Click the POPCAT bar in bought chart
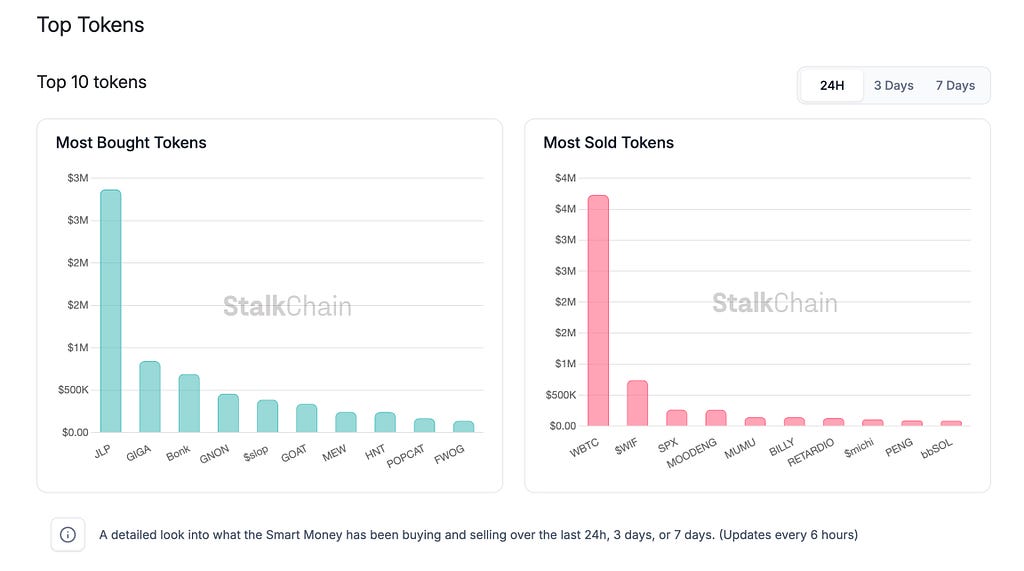The image size is (1024, 571). (424, 425)
